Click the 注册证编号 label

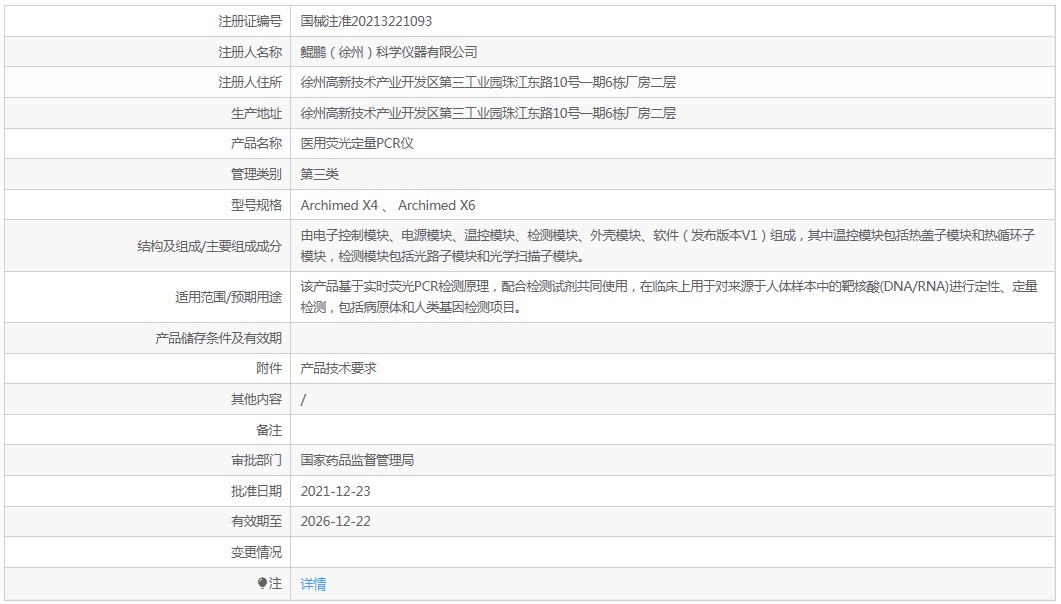click(250, 21)
